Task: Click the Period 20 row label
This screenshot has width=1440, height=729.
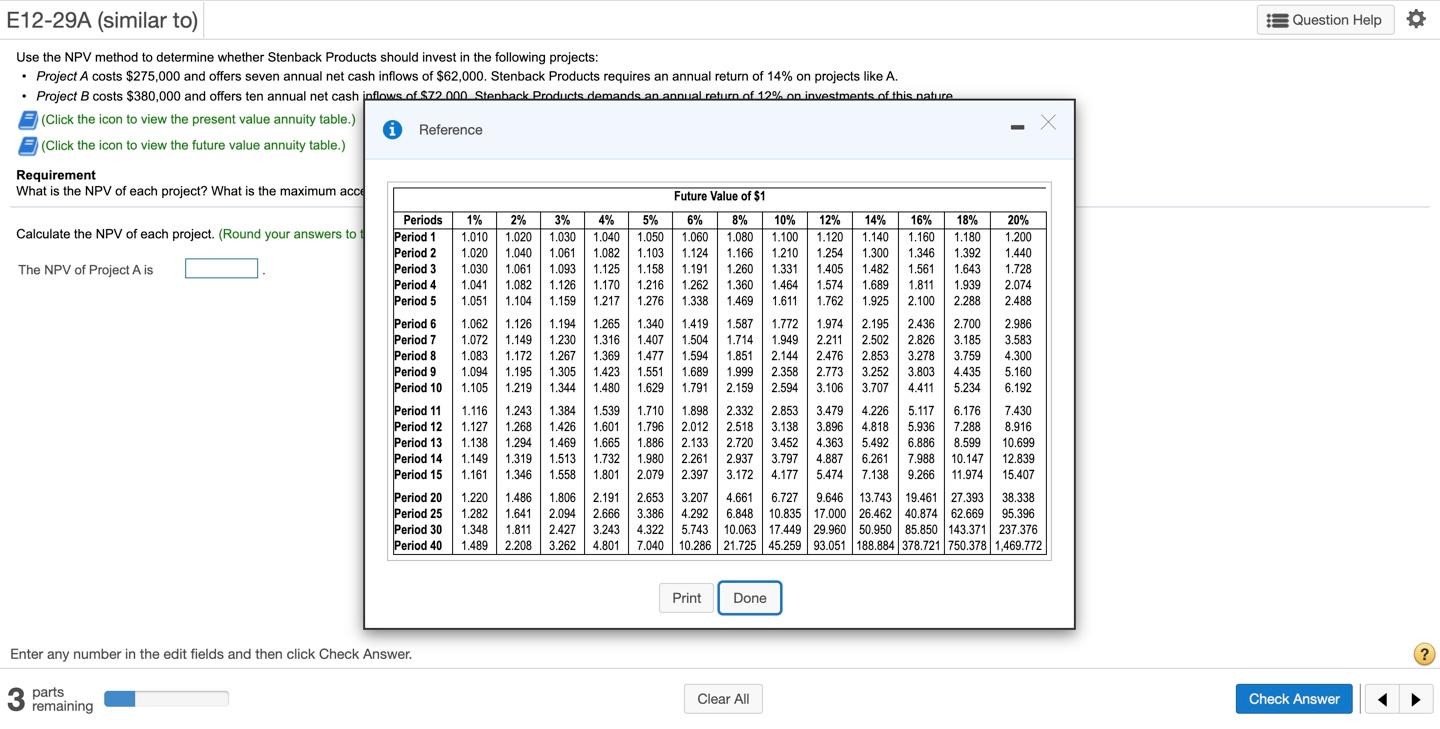Action: (x=418, y=498)
